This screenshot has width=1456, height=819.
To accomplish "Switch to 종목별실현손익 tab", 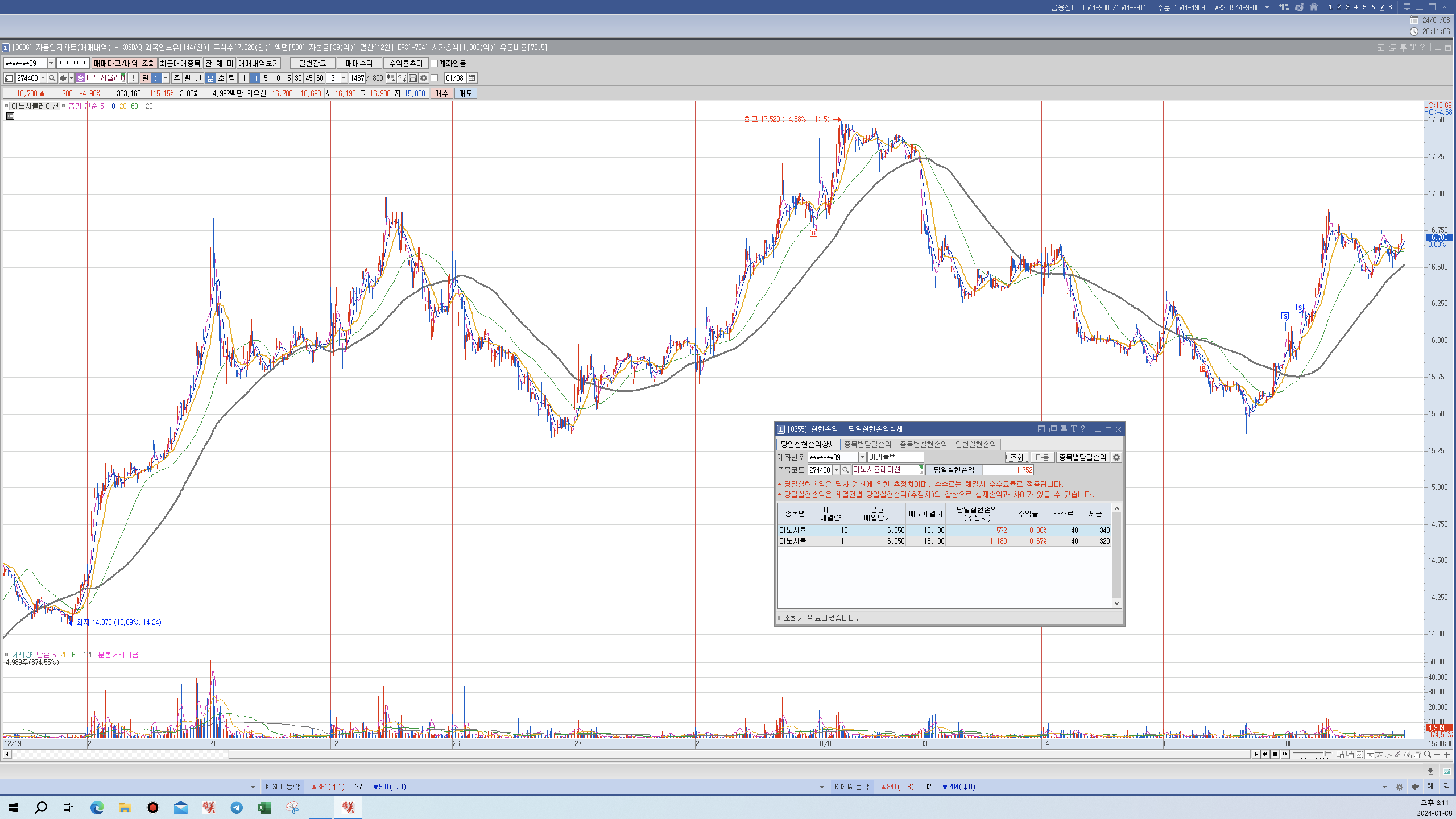I will 924,444.
